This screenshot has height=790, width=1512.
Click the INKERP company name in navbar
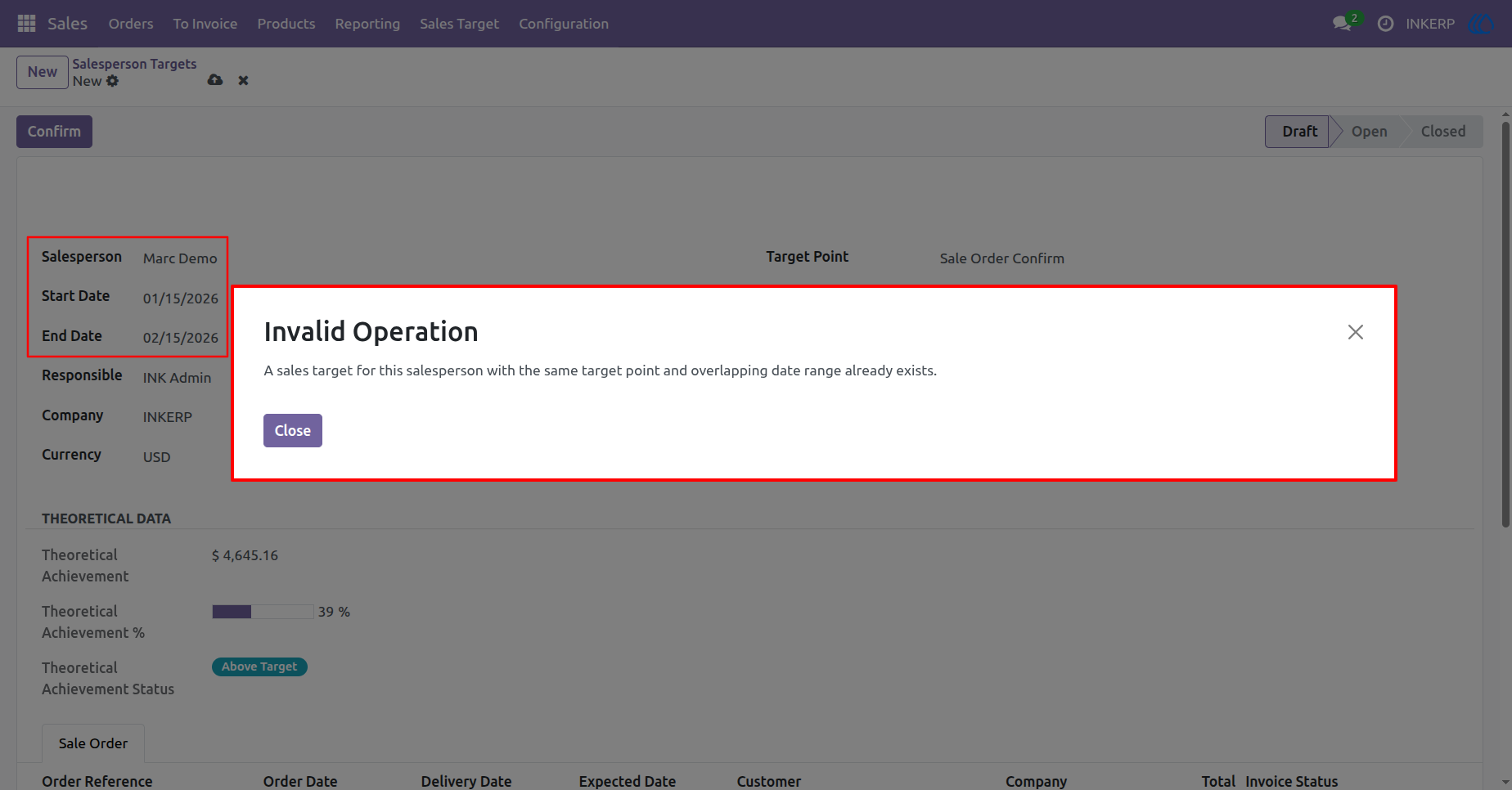[x=1430, y=24]
